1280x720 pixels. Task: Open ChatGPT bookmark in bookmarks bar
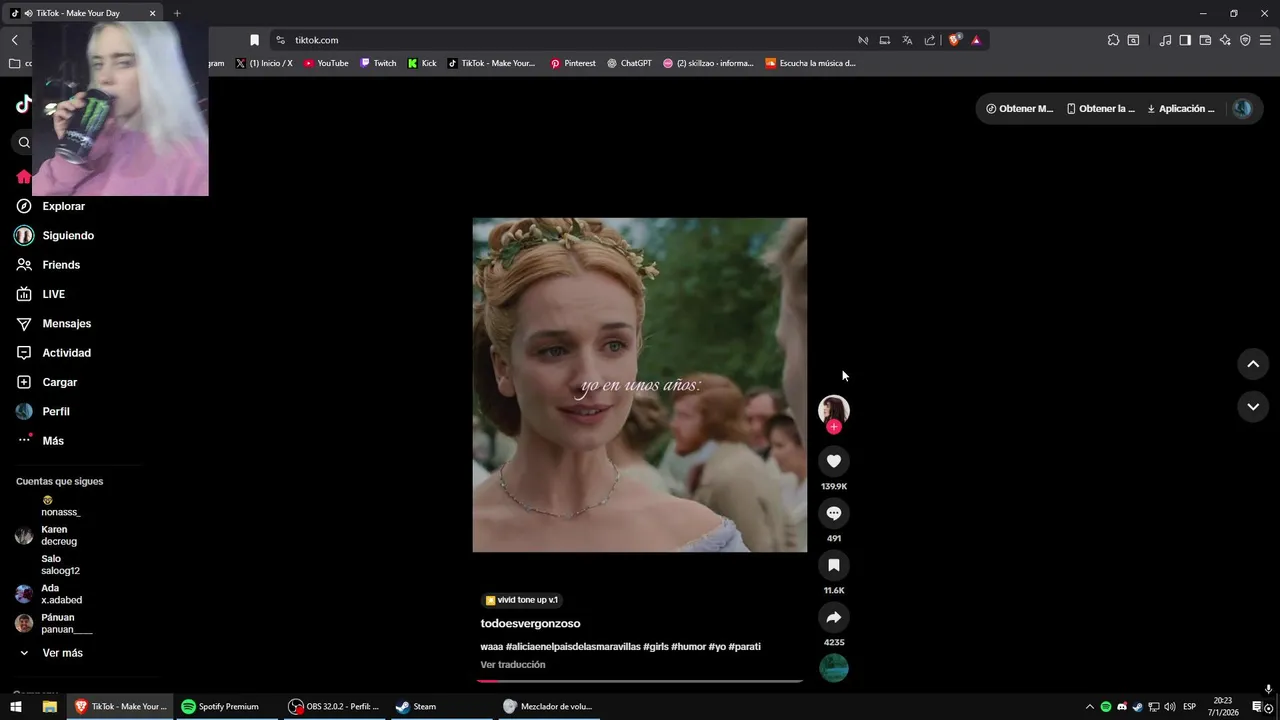[x=629, y=63]
